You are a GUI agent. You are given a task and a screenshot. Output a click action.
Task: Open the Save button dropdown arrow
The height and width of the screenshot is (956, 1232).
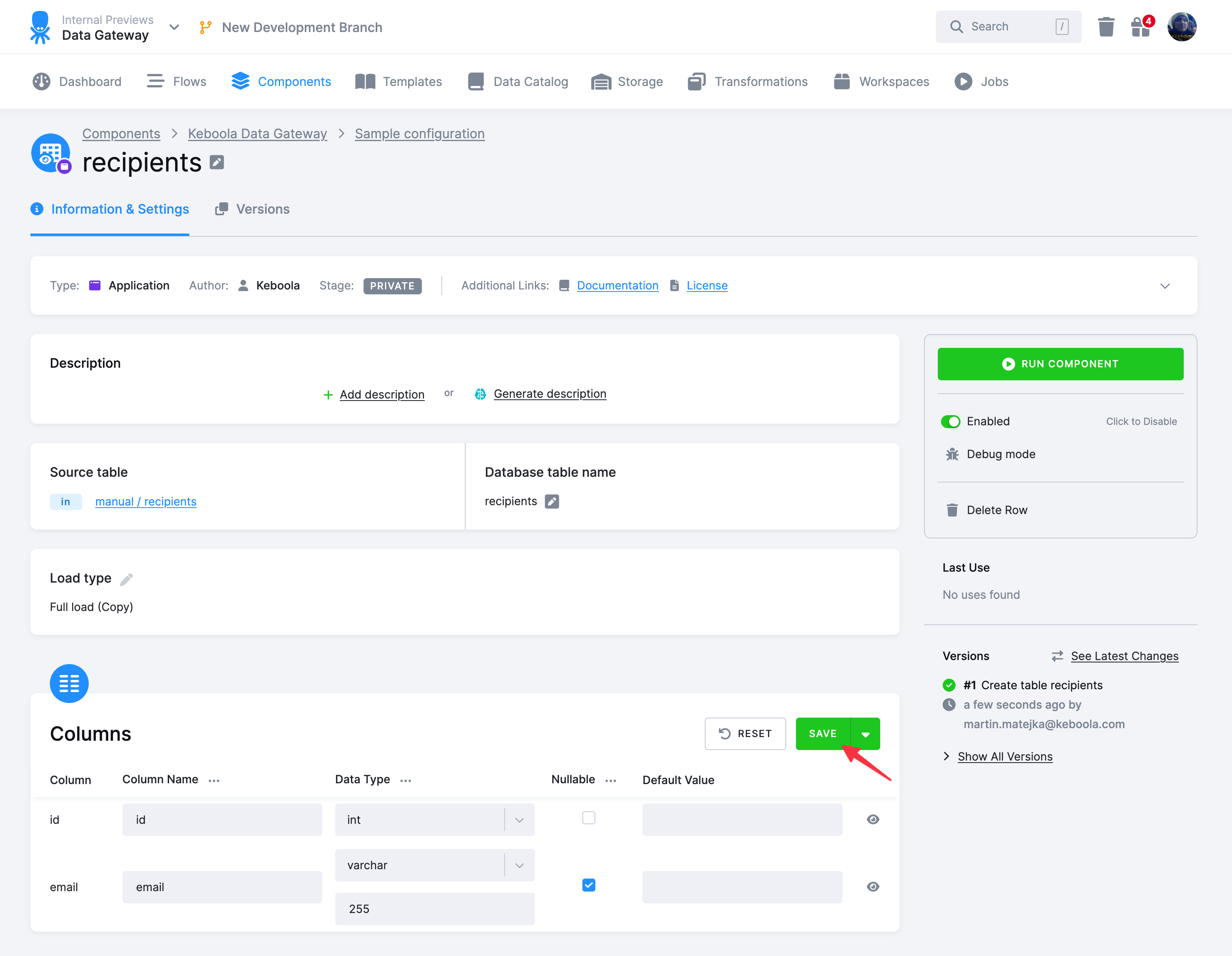tap(865, 734)
